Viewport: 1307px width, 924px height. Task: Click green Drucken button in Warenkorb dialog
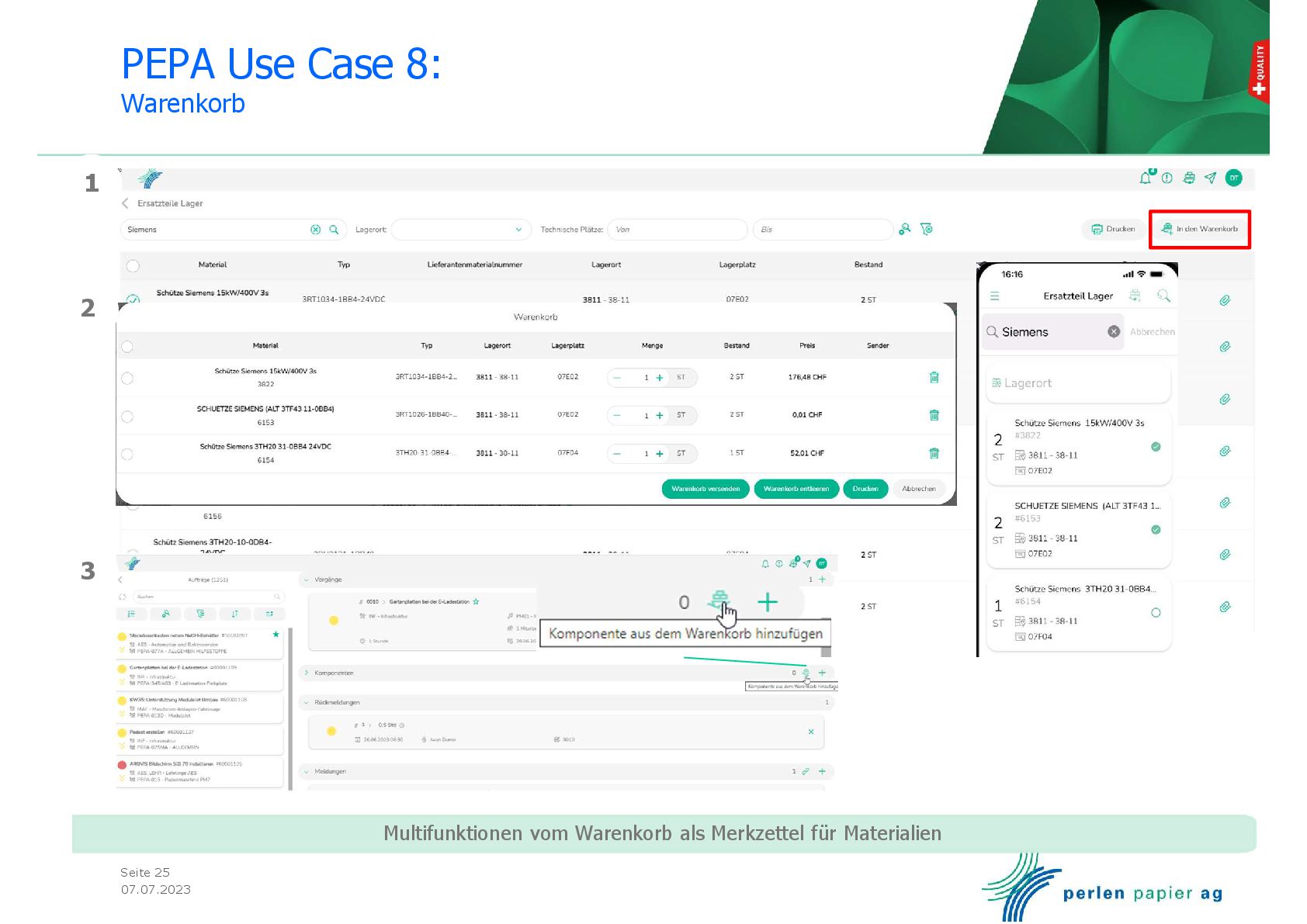click(x=865, y=489)
